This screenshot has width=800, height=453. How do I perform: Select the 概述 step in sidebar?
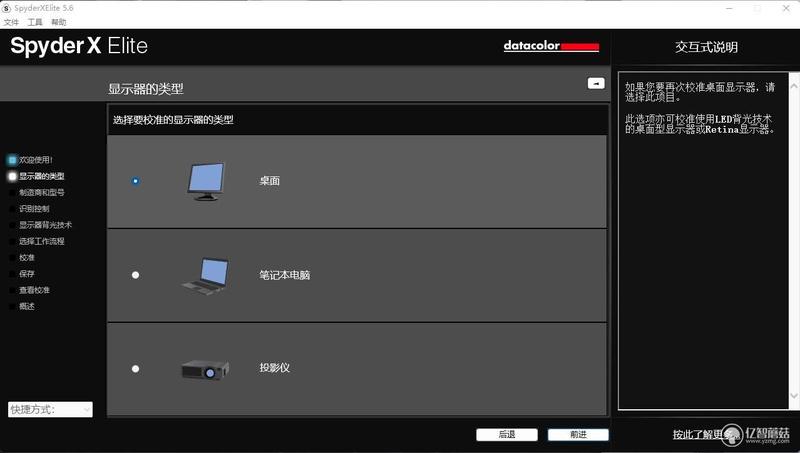click(27, 307)
